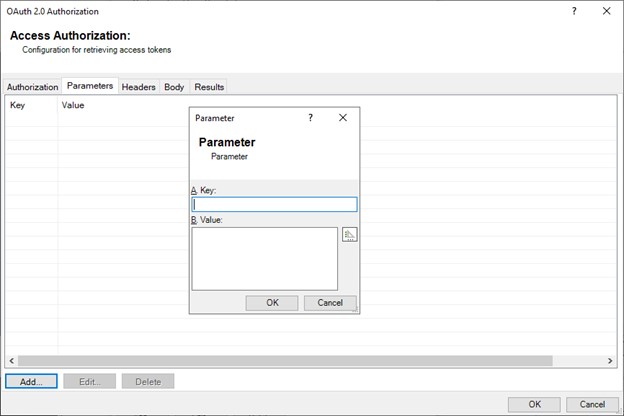Close the Parameter dialog with X
Screen dimensions: 624x416
[343, 117]
